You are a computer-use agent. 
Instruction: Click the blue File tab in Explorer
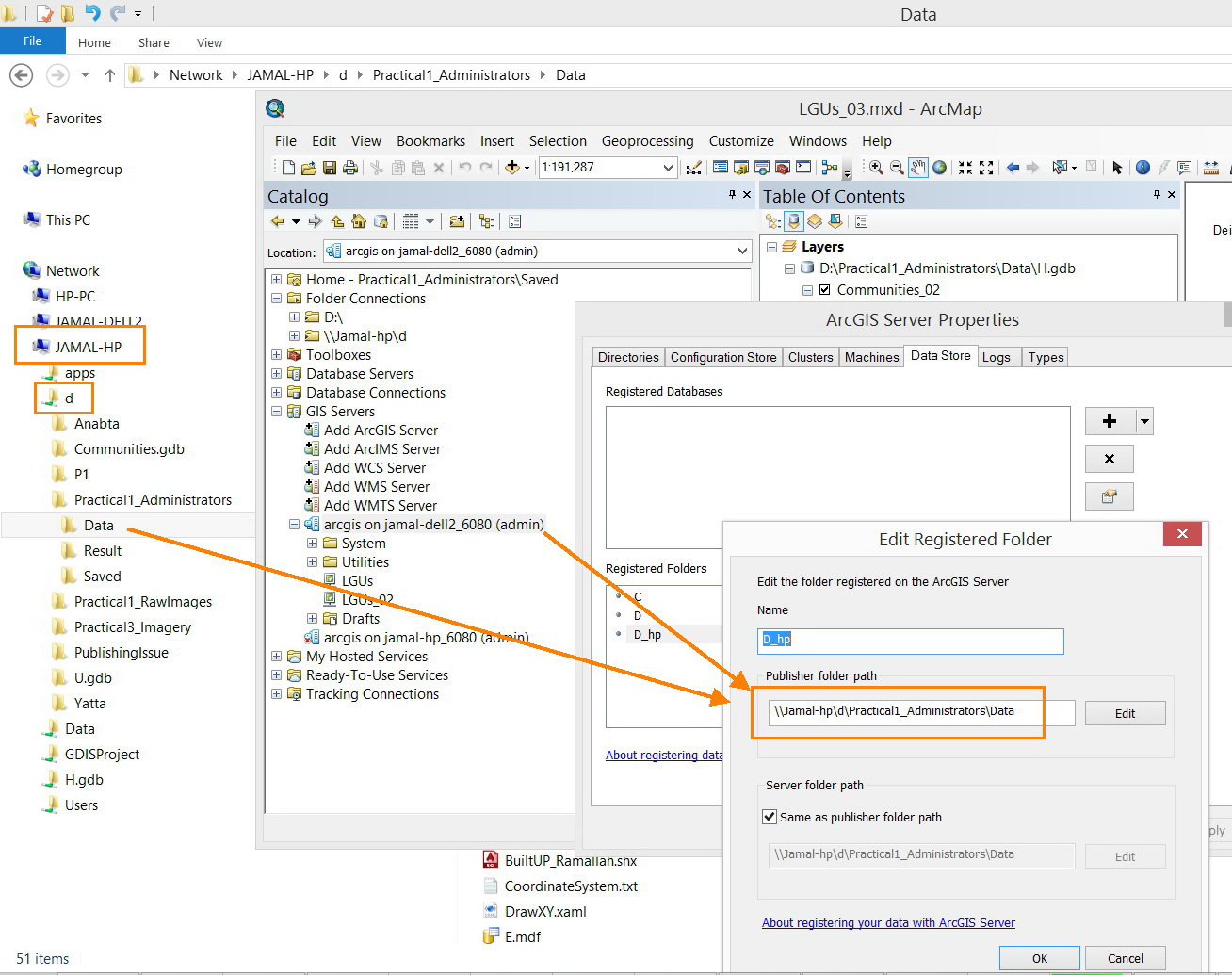pos(32,41)
